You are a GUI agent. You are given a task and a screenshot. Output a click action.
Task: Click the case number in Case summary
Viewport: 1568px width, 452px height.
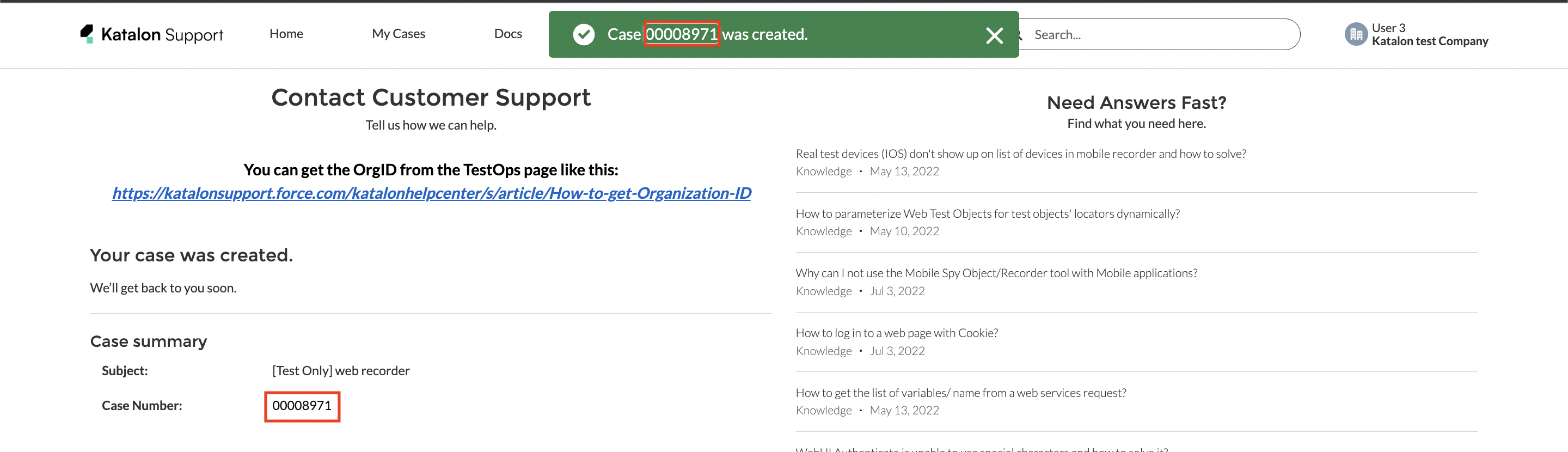coord(302,406)
